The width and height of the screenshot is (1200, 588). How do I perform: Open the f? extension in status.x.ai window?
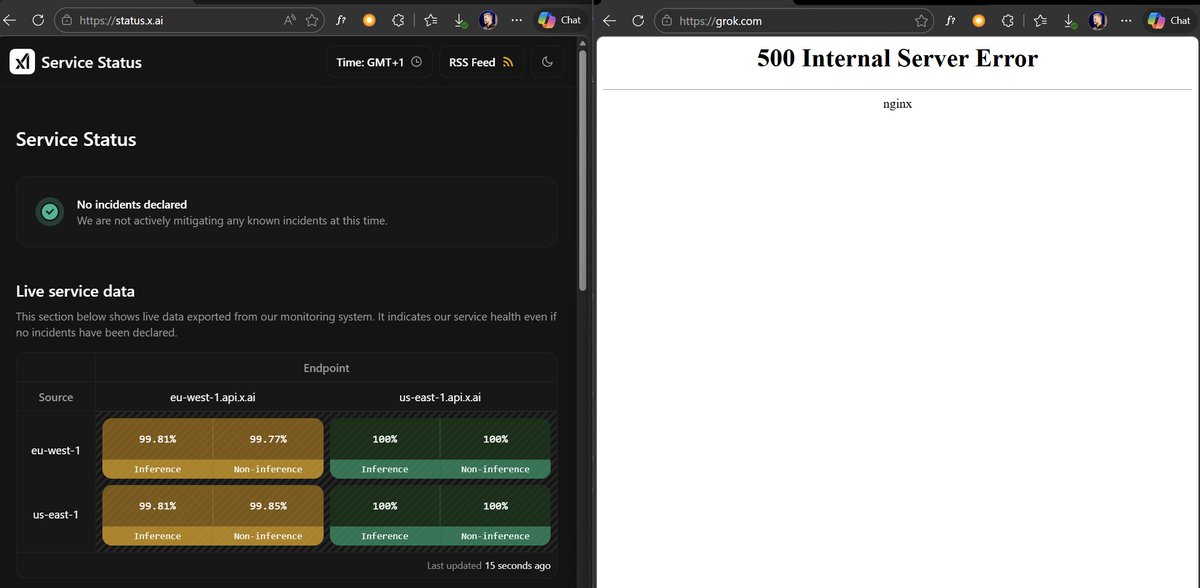[x=341, y=20]
